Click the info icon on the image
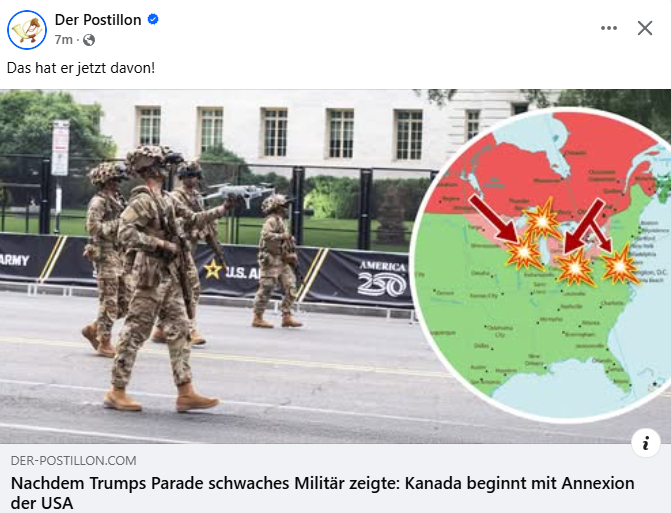The image size is (671, 513). point(645,443)
